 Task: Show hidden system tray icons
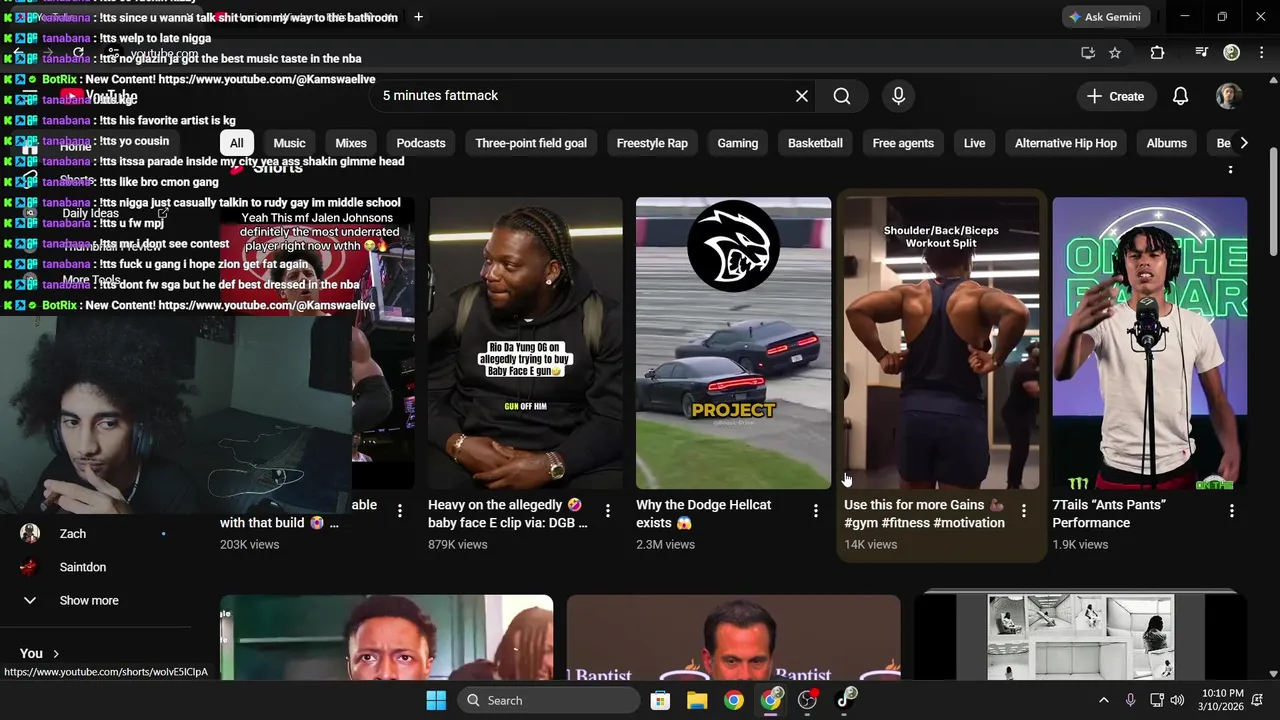click(x=1103, y=700)
